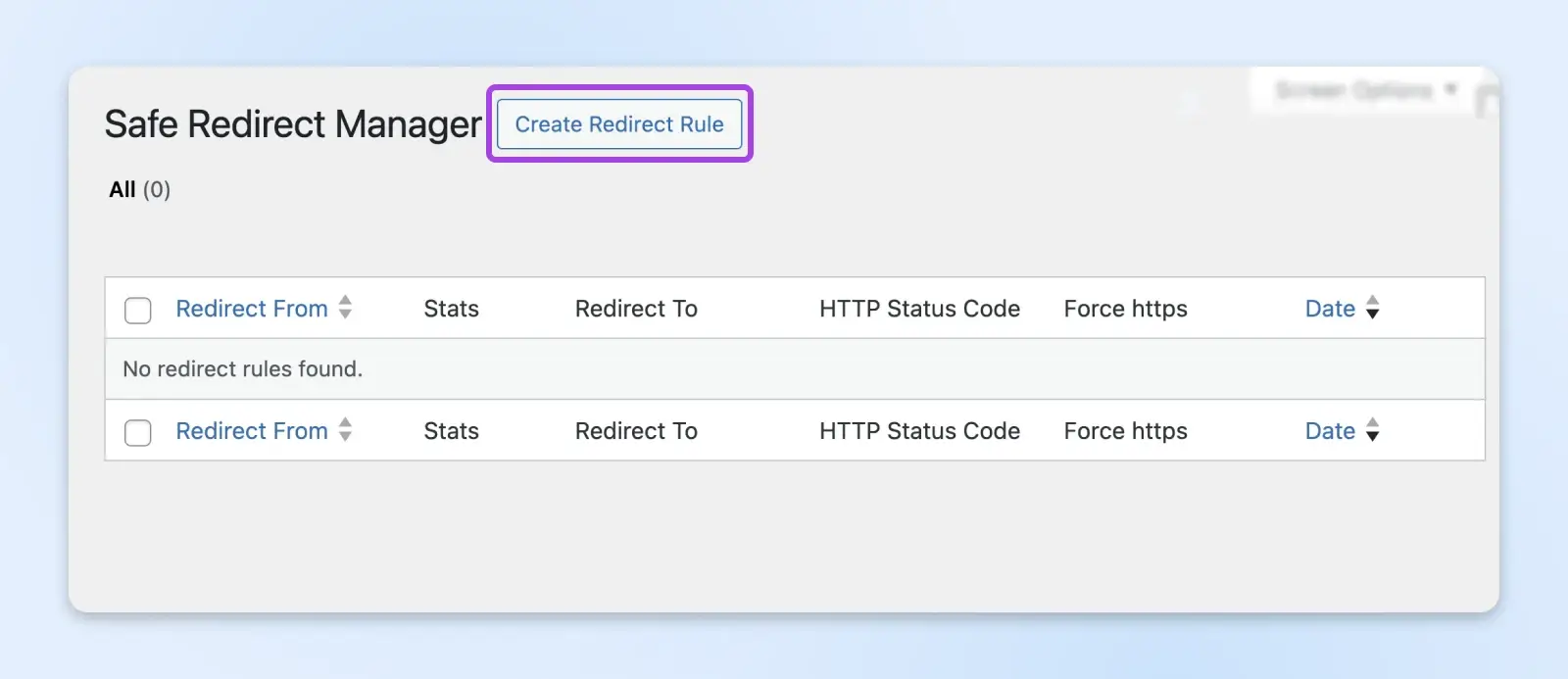Click the "No redirect rules found" row
The image size is (1568, 679).
(243, 369)
